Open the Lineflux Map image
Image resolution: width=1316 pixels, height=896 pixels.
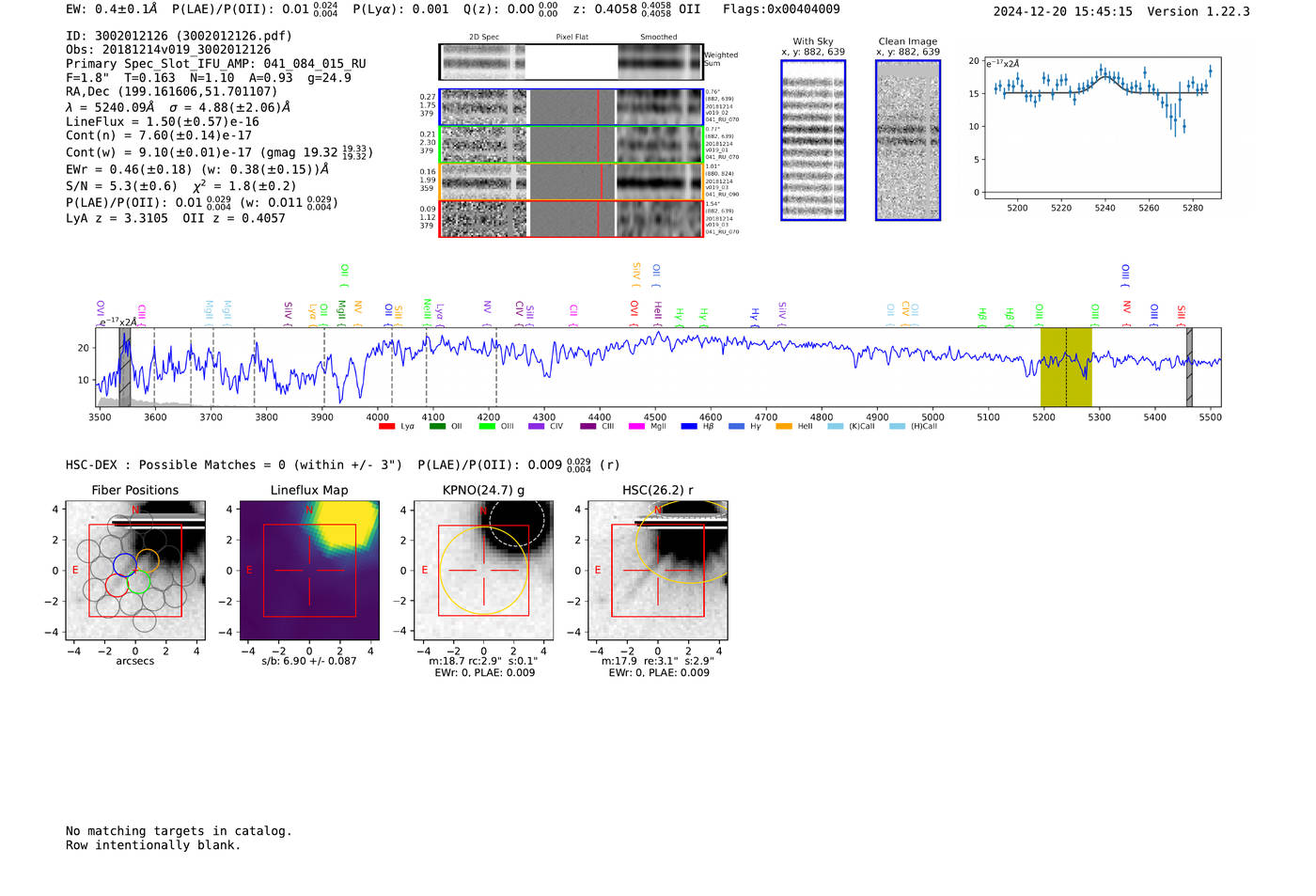(x=309, y=571)
